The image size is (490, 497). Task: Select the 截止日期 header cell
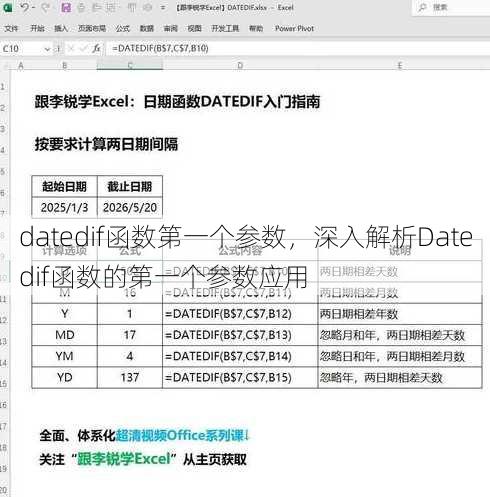[x=130, y=186]
